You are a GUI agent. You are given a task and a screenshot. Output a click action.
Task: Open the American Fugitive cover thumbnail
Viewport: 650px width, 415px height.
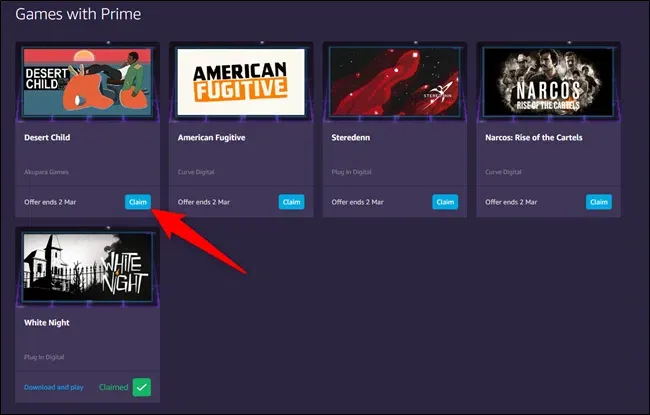(241, 82)
